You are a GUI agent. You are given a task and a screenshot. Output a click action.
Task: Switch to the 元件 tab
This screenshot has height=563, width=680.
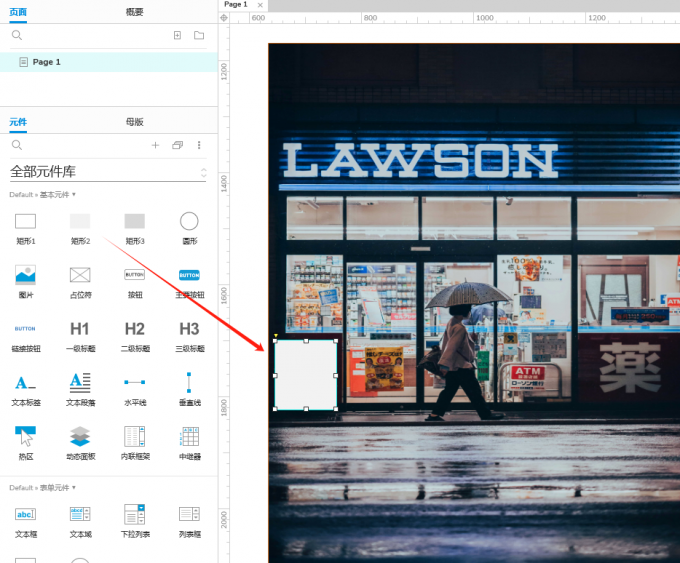click(18, 122)
